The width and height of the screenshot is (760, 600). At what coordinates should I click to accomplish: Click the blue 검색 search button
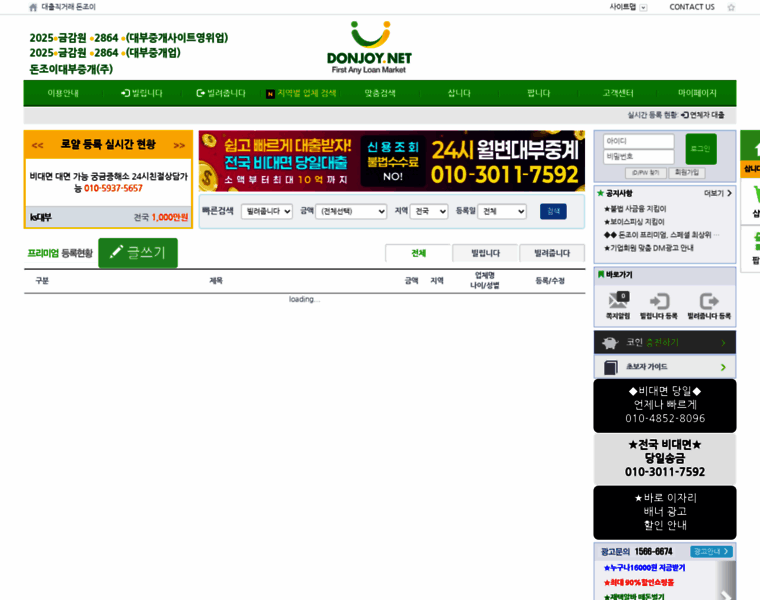[553, 211]
